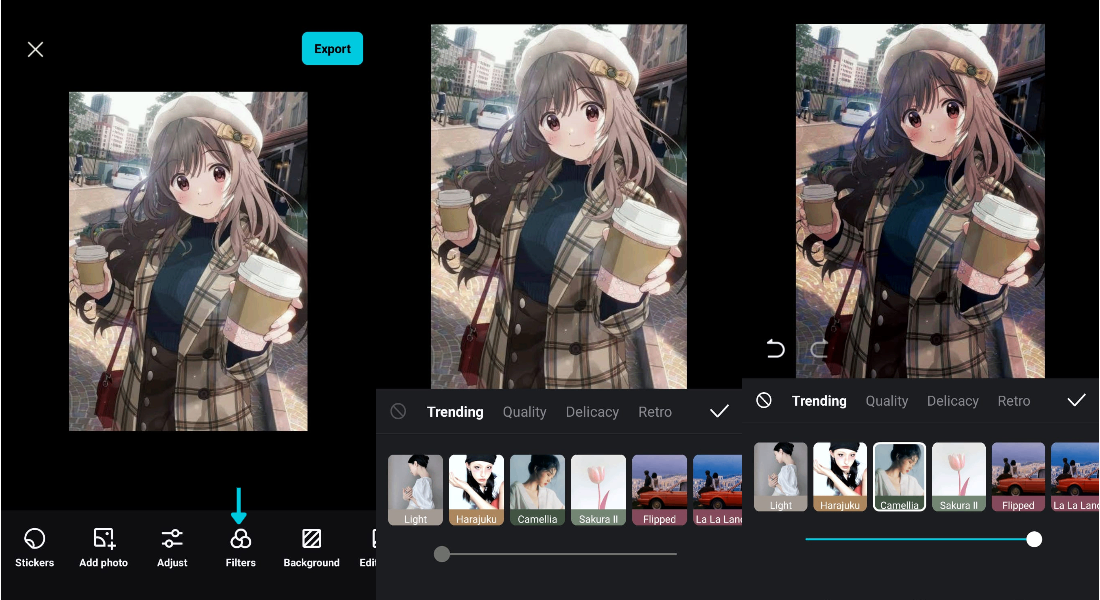This screenshot has width=1100, height=600.
Task: Tap the no-filter icon in the right panel
Action: point(764,400)
